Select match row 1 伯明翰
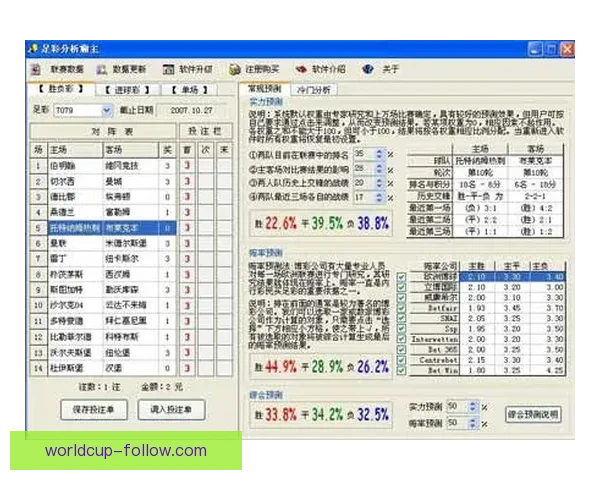 tap(103, 166)
